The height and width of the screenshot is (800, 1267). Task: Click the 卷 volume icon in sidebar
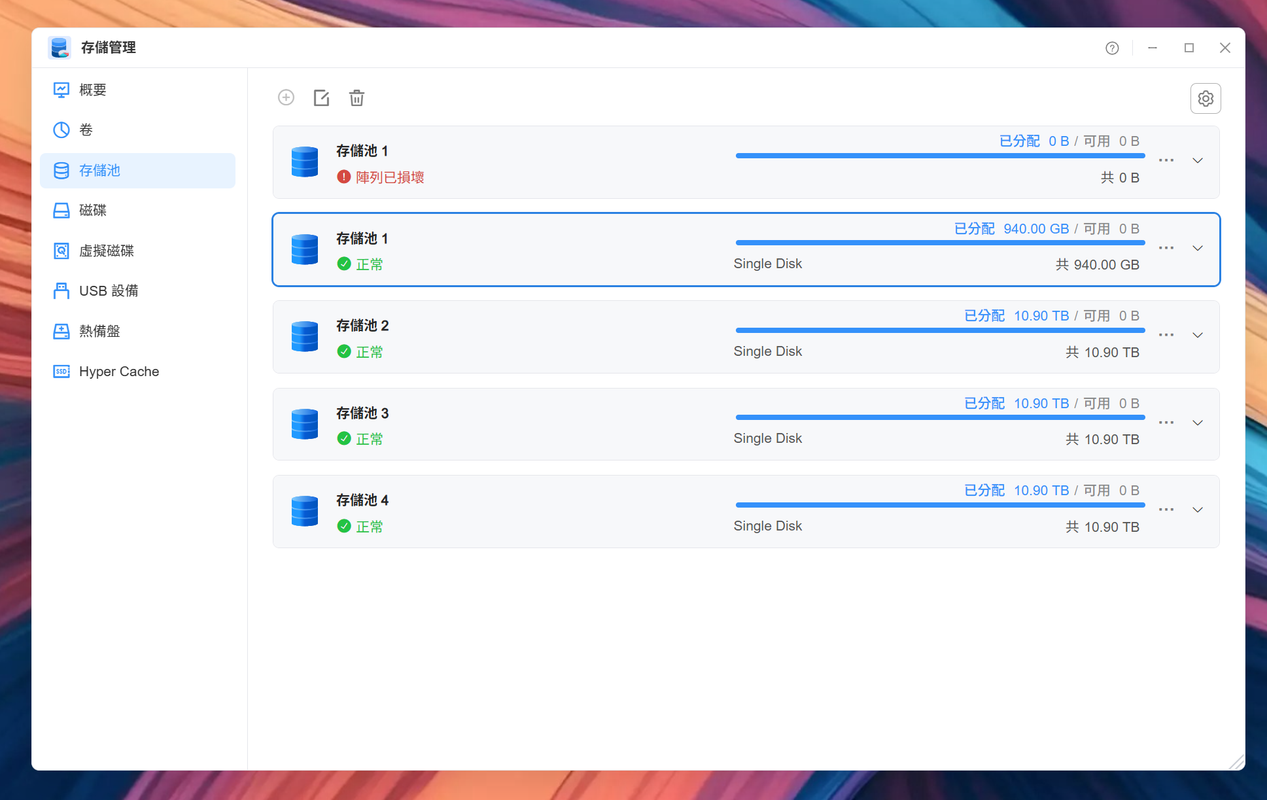(x=61, y=130)
